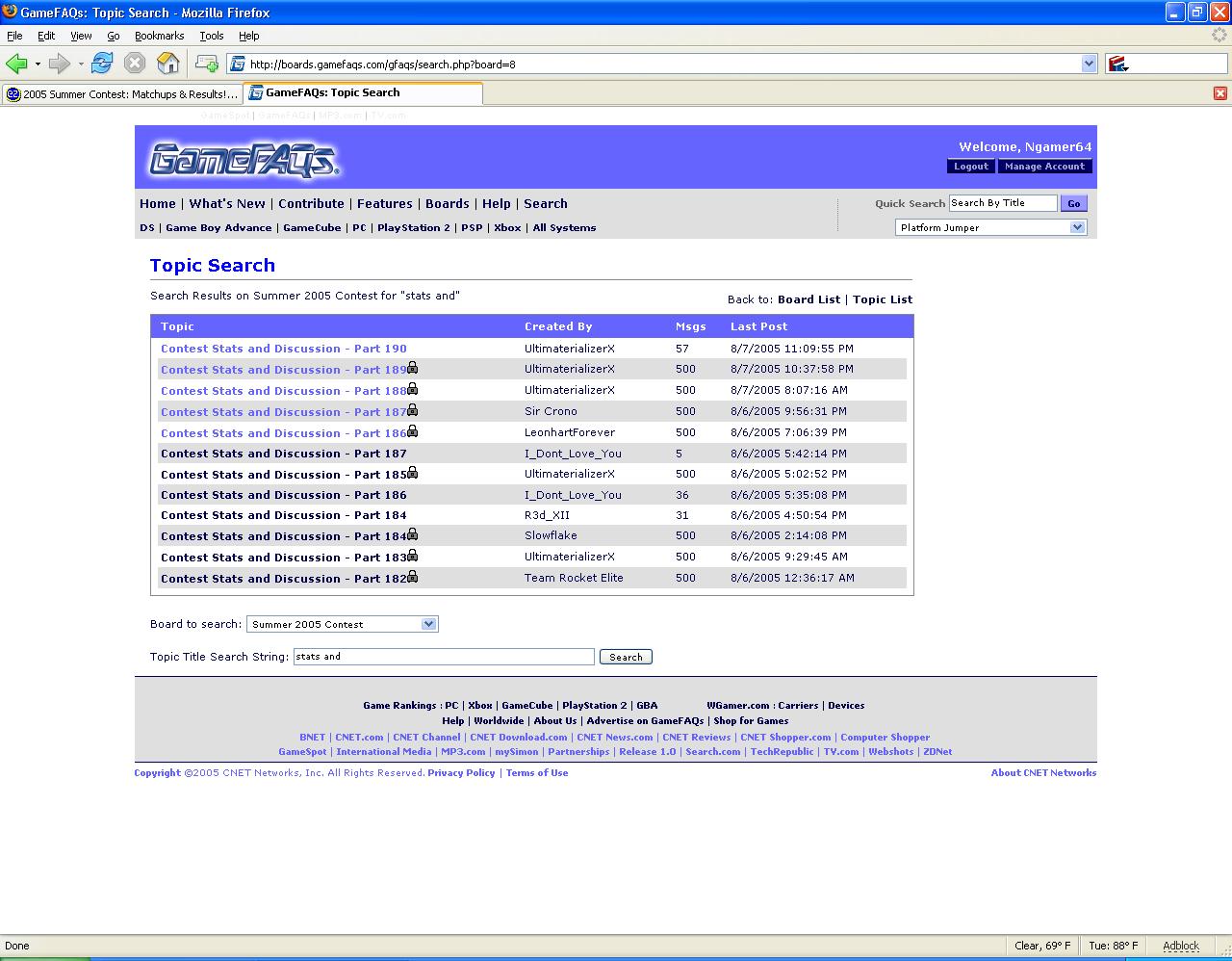1232x961 pixels.
Task: Click the Adblock status bar item
Action: tap(1181, 946)
